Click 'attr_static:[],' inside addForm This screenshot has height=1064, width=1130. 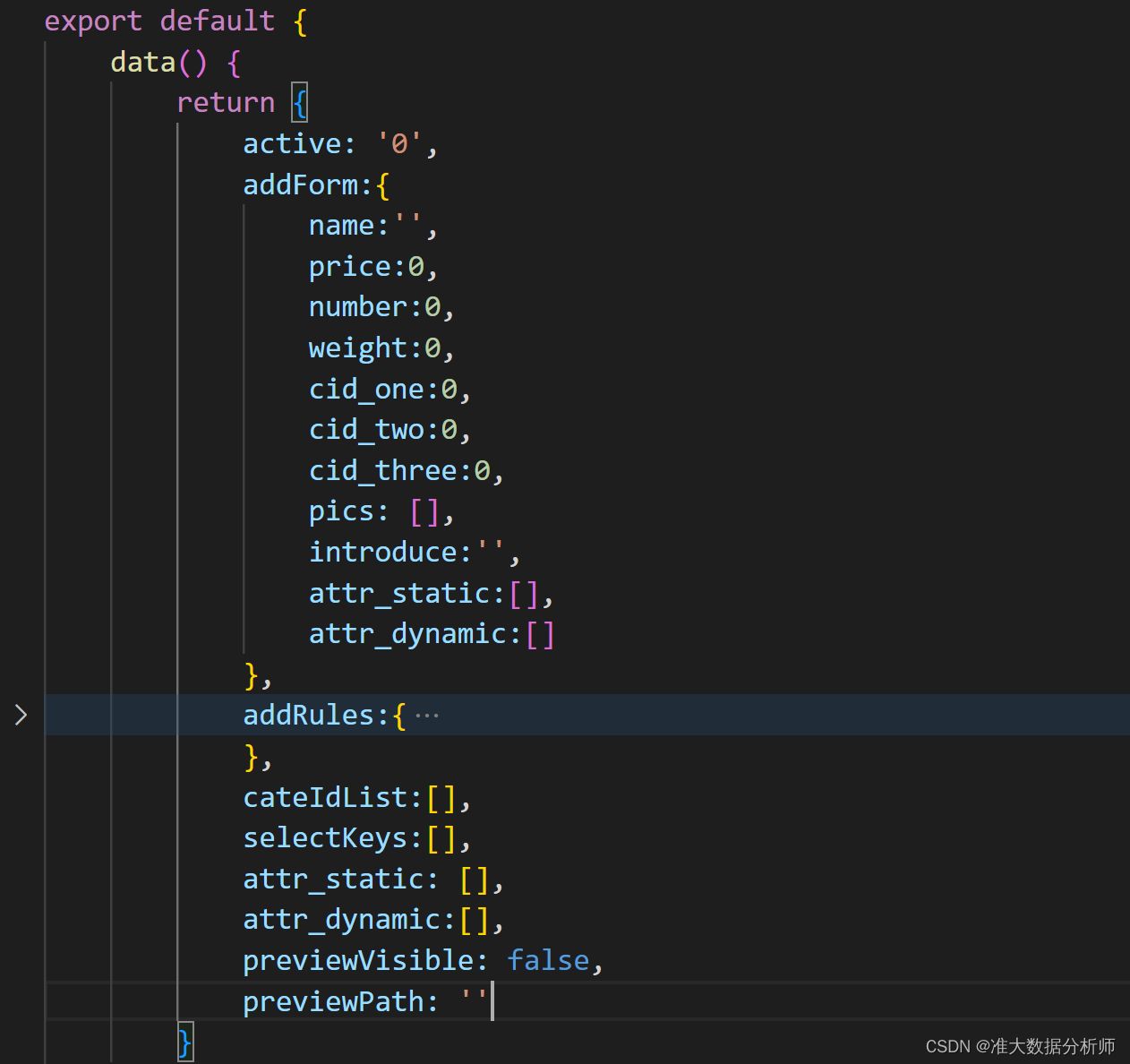[x=432, y=593]
